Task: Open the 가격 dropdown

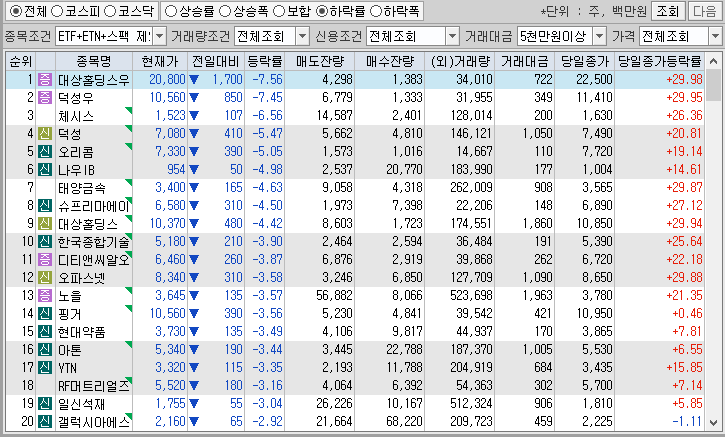Action: coord(715,36)
